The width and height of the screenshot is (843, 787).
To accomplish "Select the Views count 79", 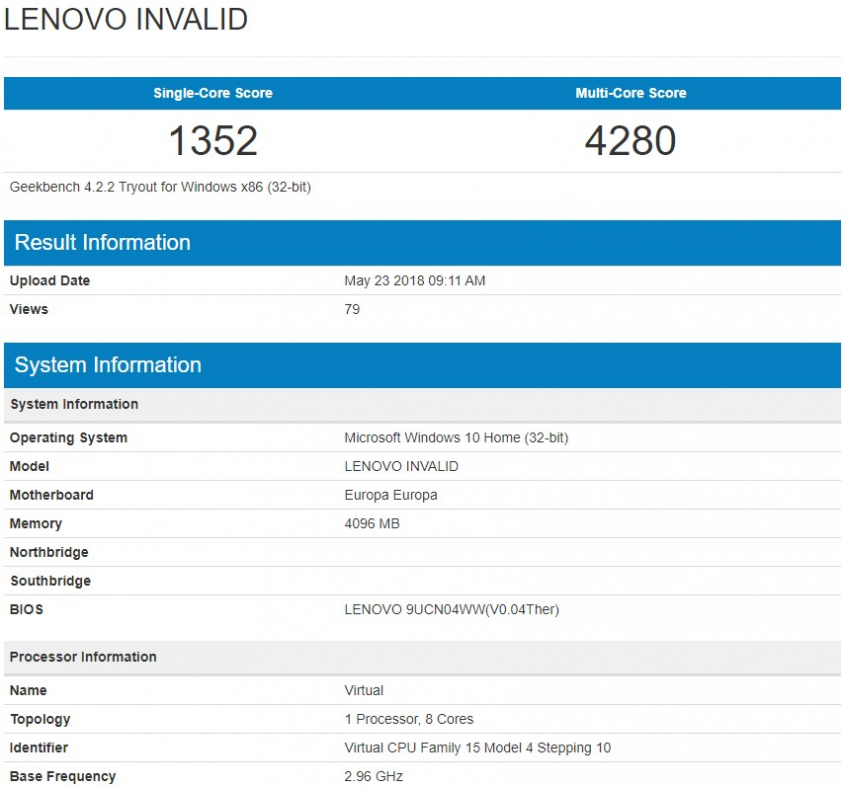I will click(351, 310).
